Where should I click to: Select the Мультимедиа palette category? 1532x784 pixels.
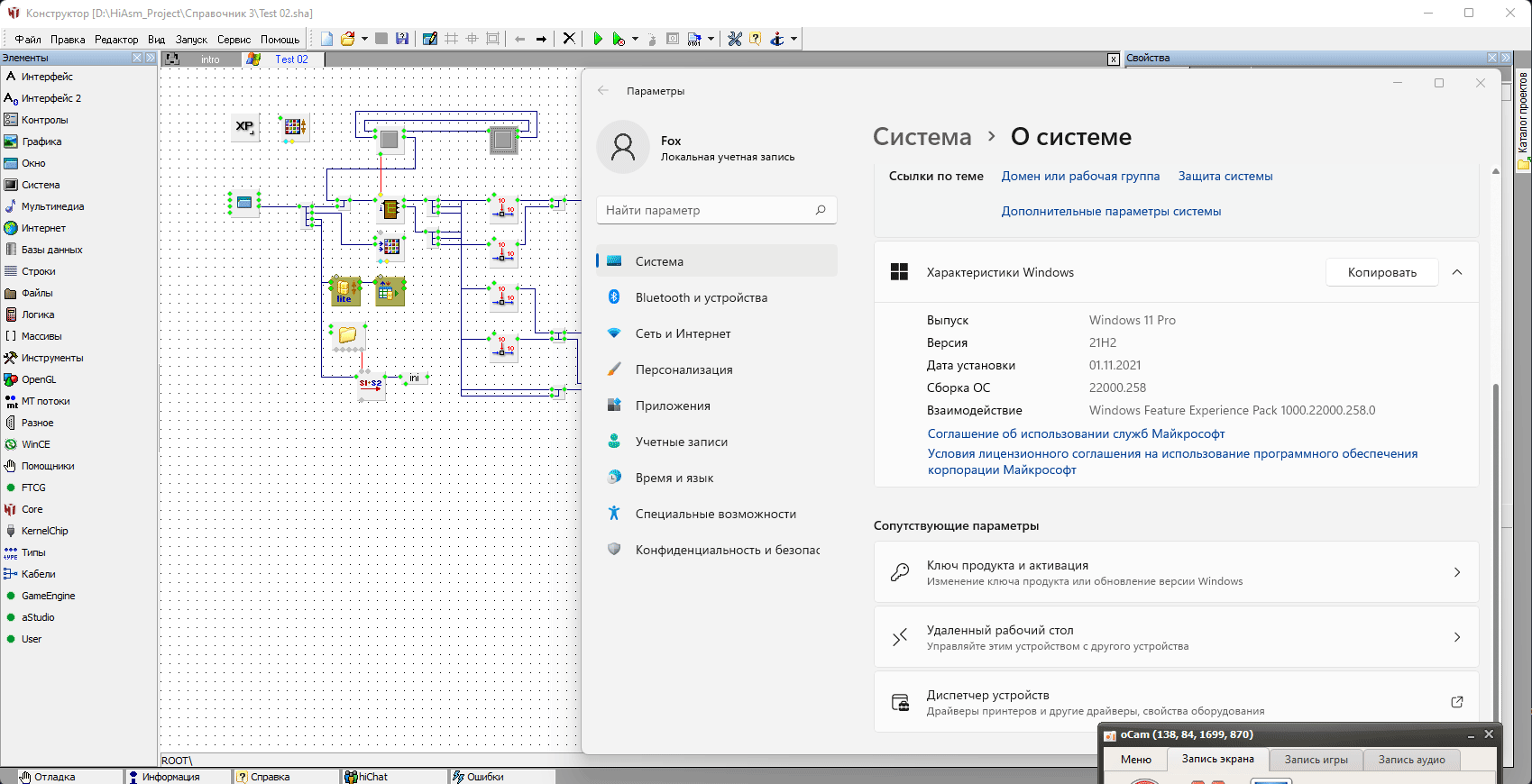point(52,206)
